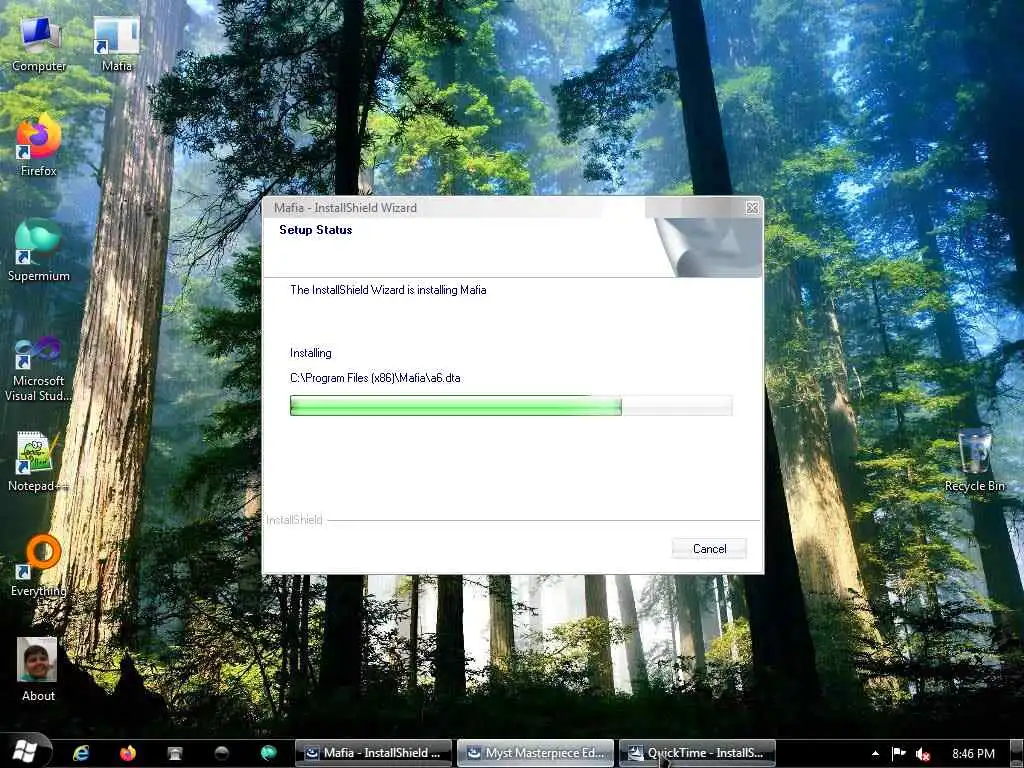Launch Firefox from taskbar quick launch
Image resolution: width=1024 pixels, height=768 pixels.
[x=128, y=753]
